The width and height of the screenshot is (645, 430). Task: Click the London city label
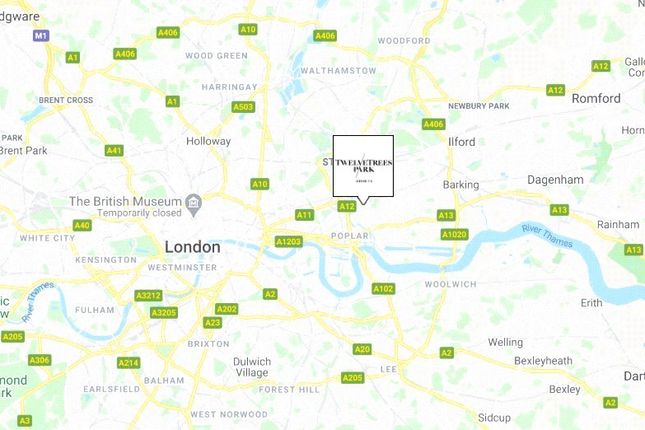[193, 247]
